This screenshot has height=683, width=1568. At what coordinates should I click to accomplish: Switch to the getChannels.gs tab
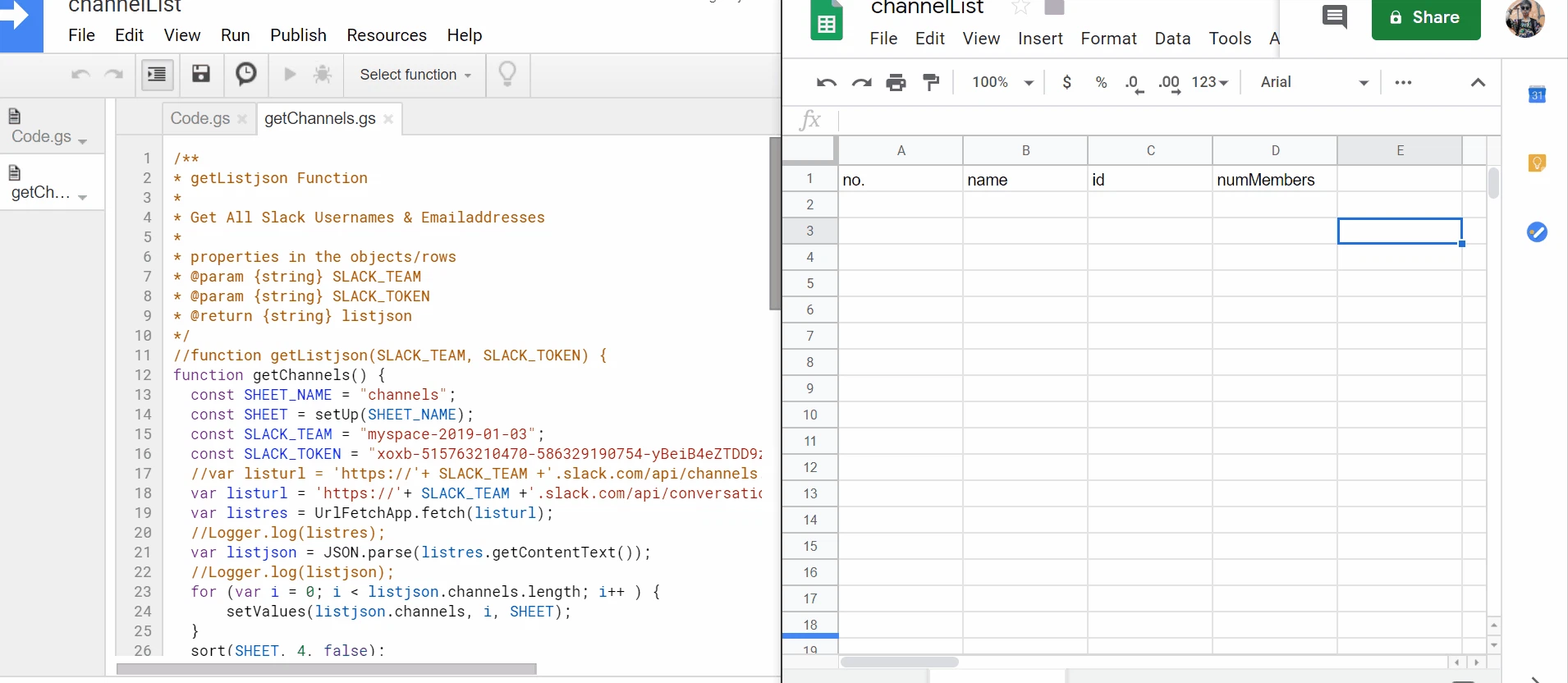pos(320,119)
